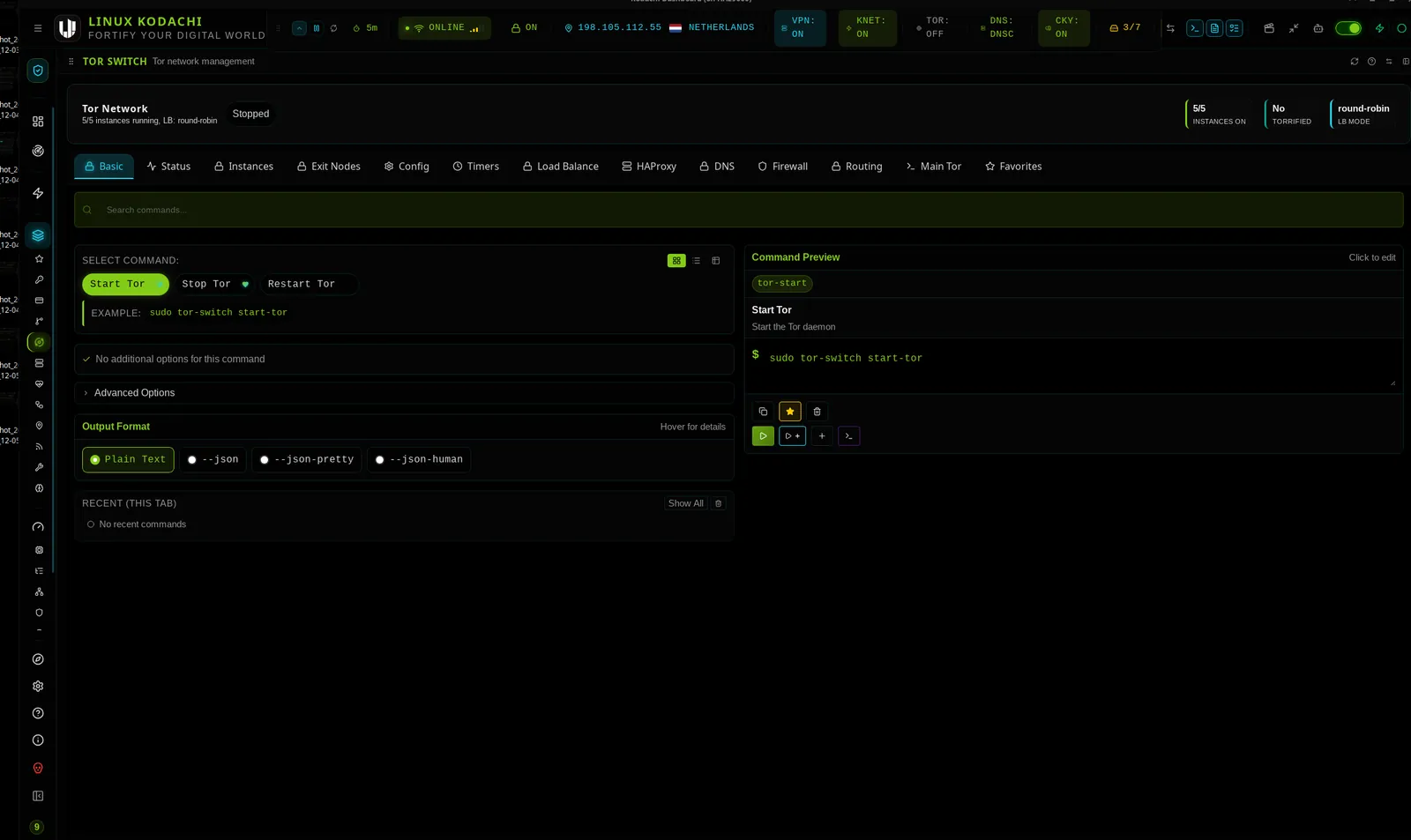This screenshot has width=1411, height=840.
Task: Switch to grid view for commands
Action: 676,261
